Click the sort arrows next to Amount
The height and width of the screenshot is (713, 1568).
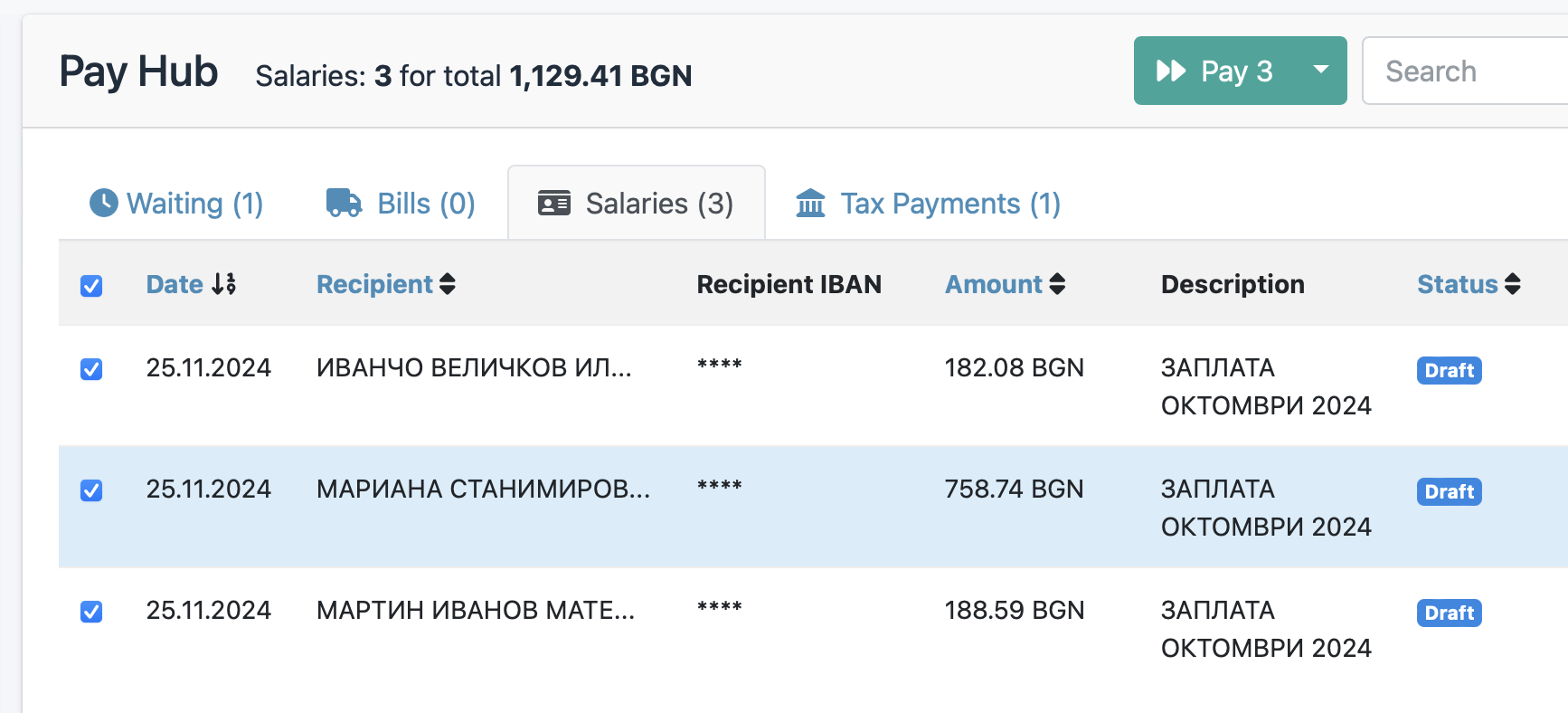point(1057,284)
